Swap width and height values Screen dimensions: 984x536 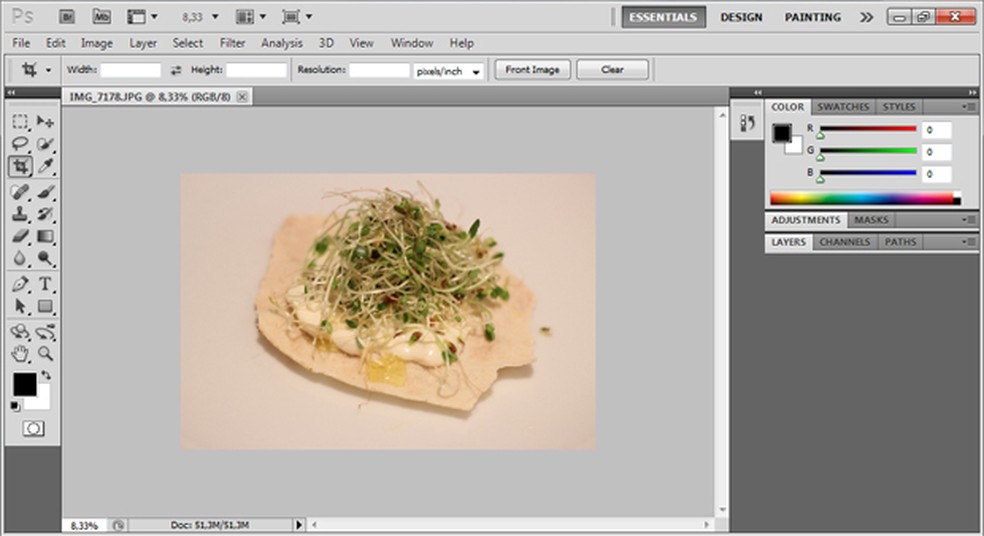coord(176,70)
